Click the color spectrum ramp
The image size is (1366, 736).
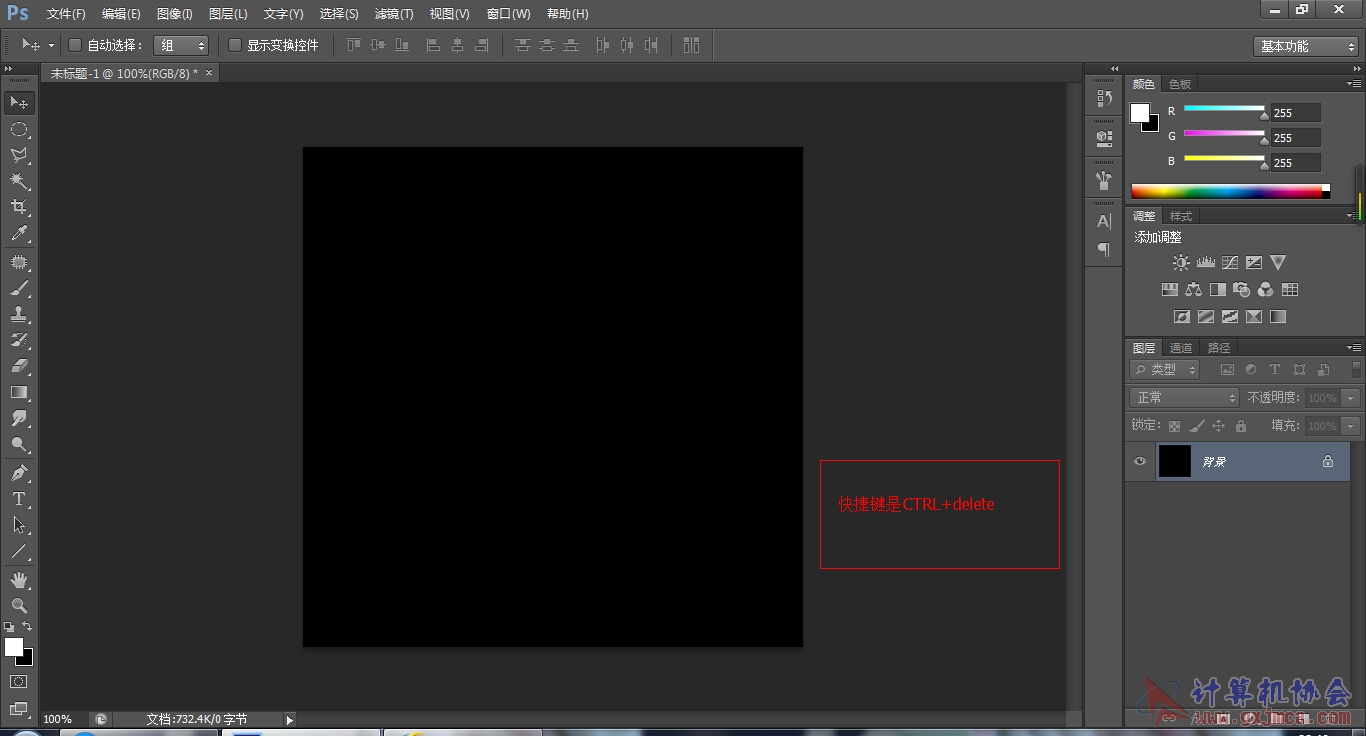pos(1230,191)
